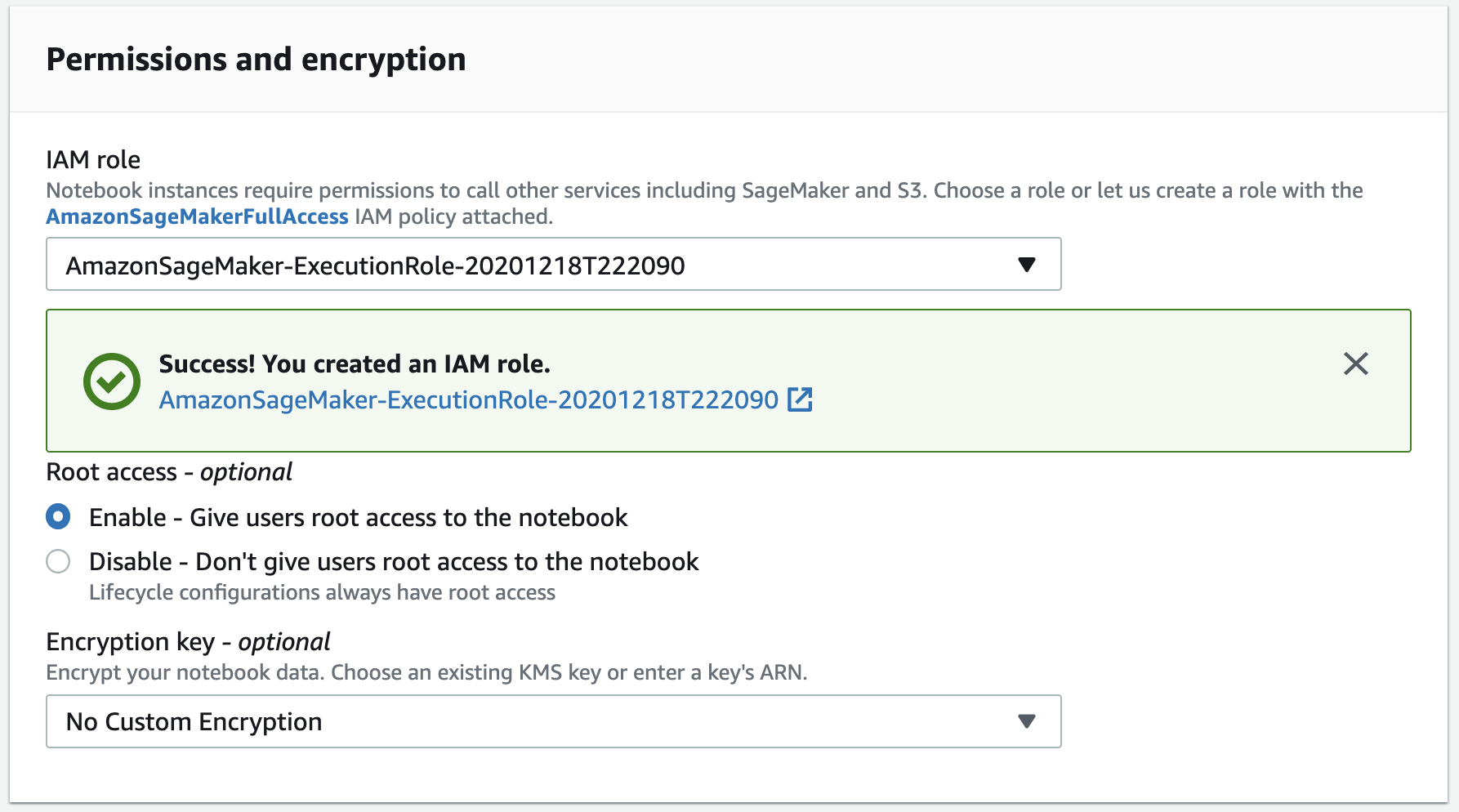Click the 'IAM role' field label
1459x812 pixels.
(93, 159)
